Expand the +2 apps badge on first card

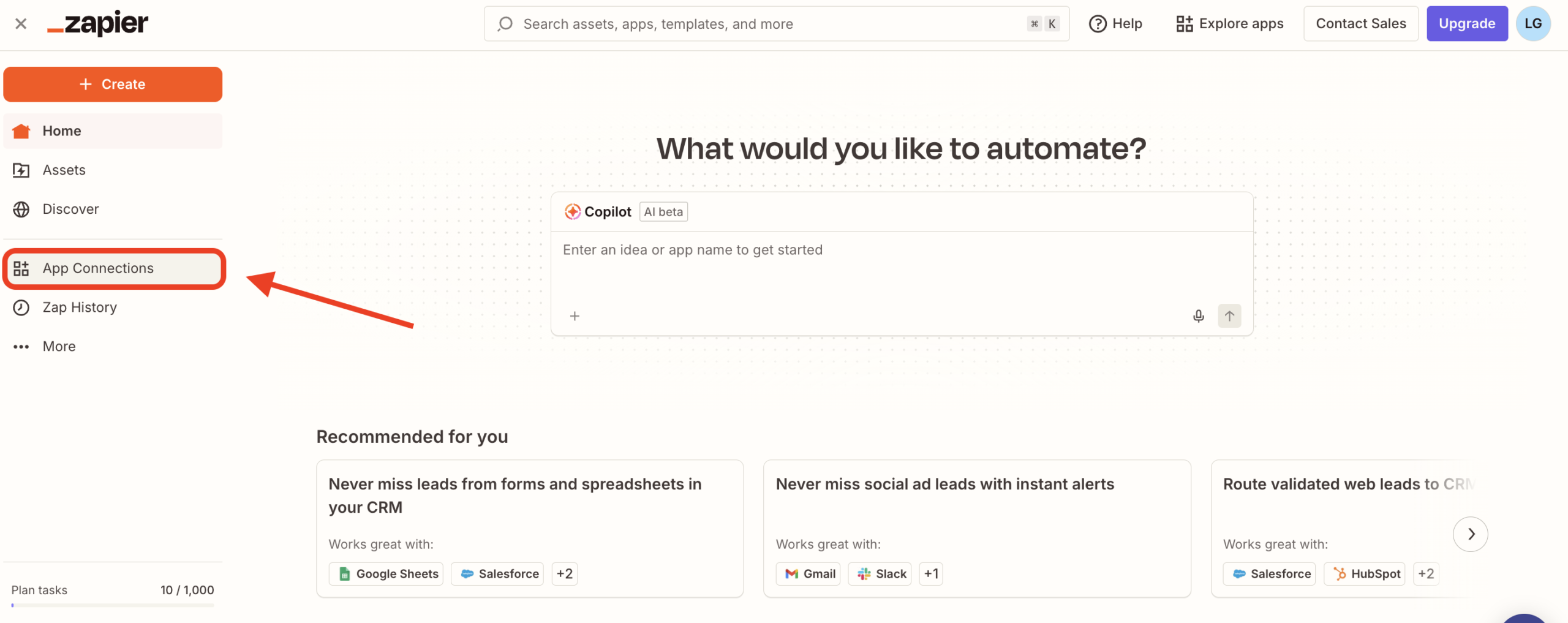pos(564,574)
